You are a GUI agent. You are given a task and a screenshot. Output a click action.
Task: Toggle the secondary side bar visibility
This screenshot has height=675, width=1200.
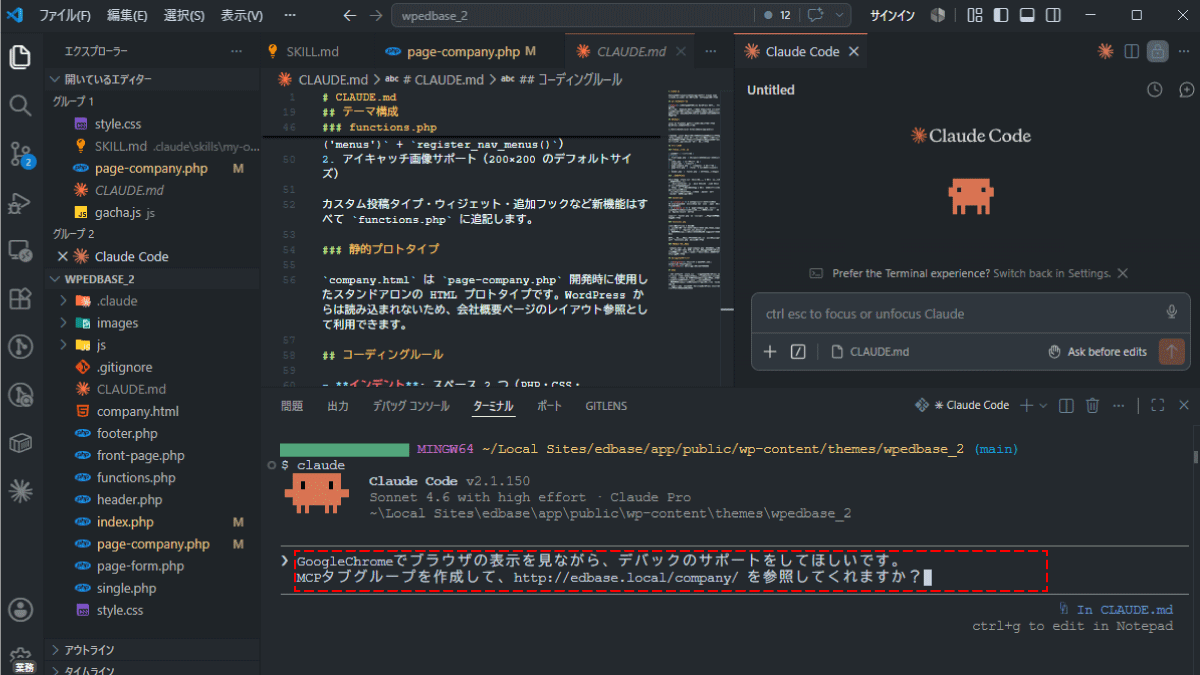tap(1053, 15)
